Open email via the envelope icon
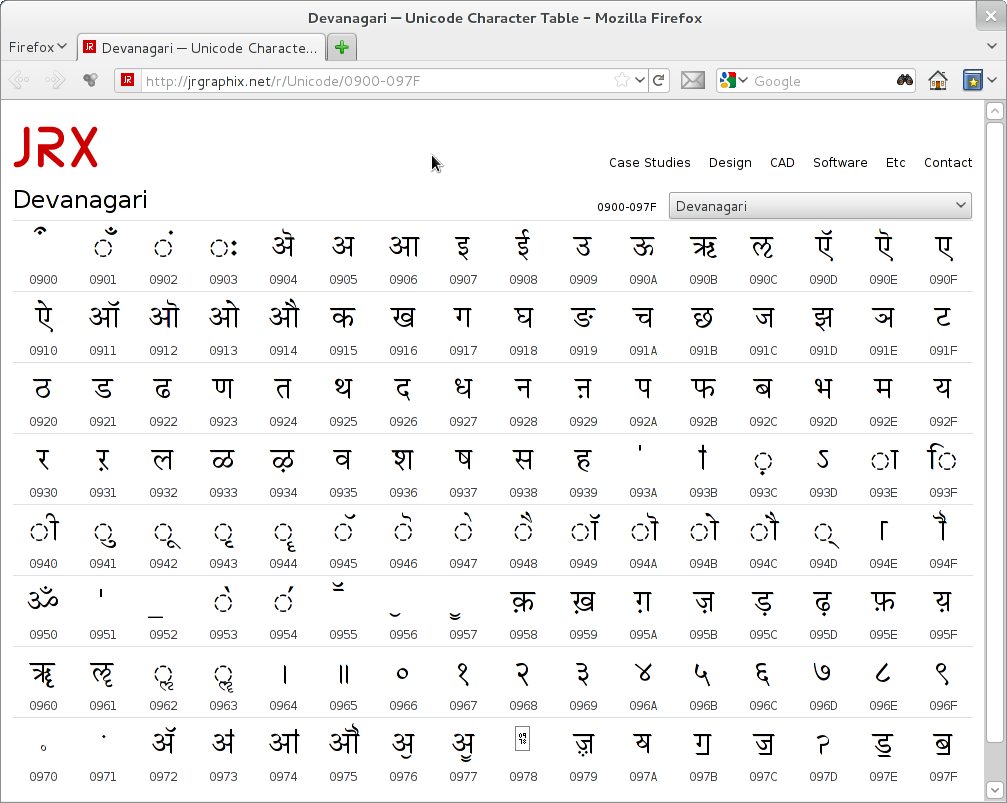Image resolution: width=1007 pixels, height=803 pixels. [692, 80]
